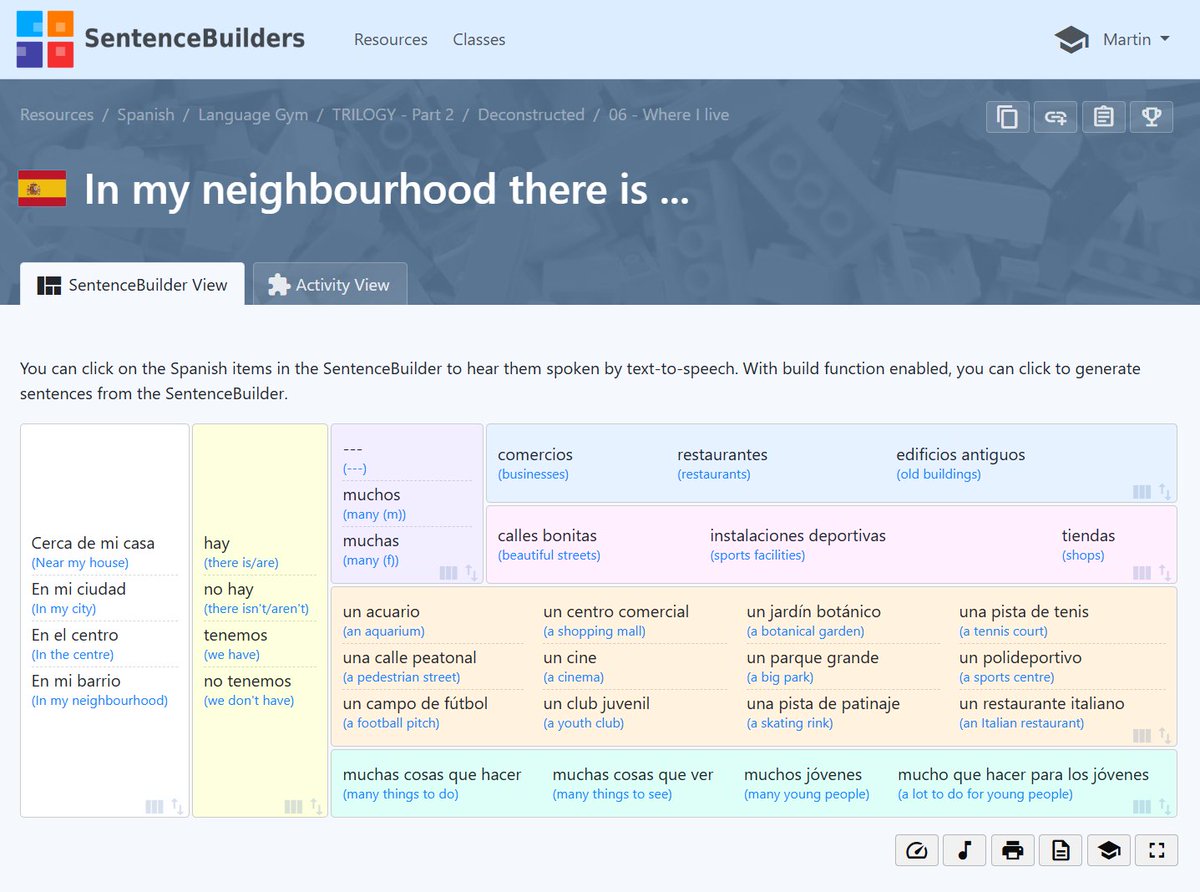Click sort arrows icon in 'comercios' box

pyautogui.click(x=1164, y=492)
